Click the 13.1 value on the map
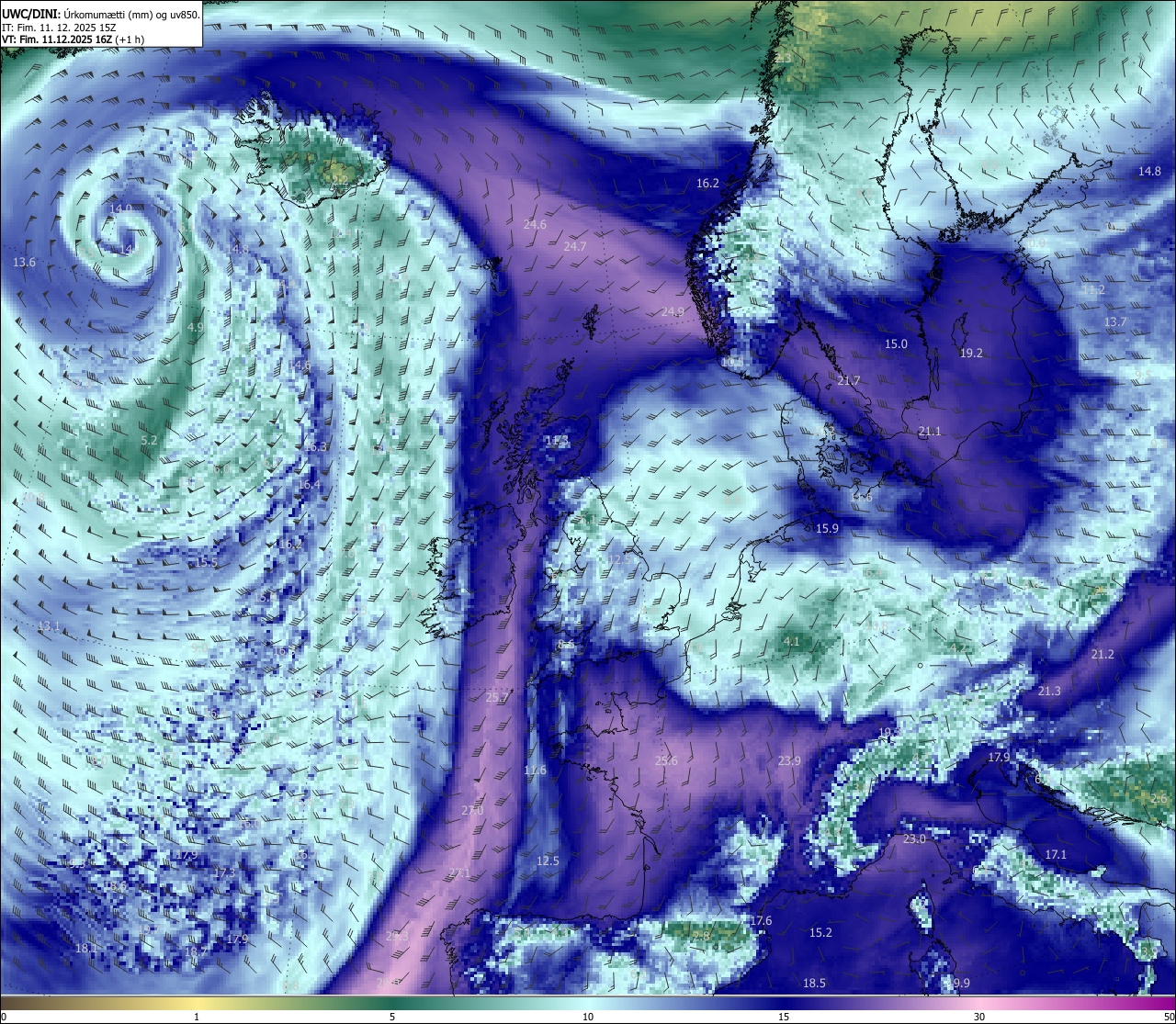 [49, 625]
